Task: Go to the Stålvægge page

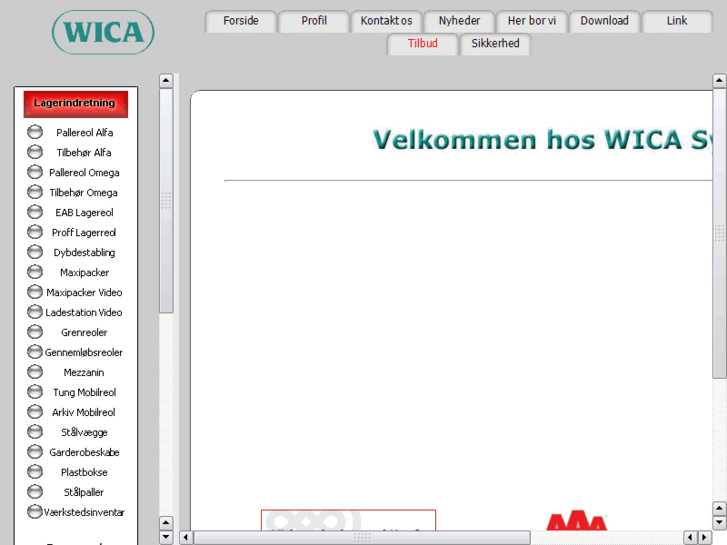Action: point(84,432)
